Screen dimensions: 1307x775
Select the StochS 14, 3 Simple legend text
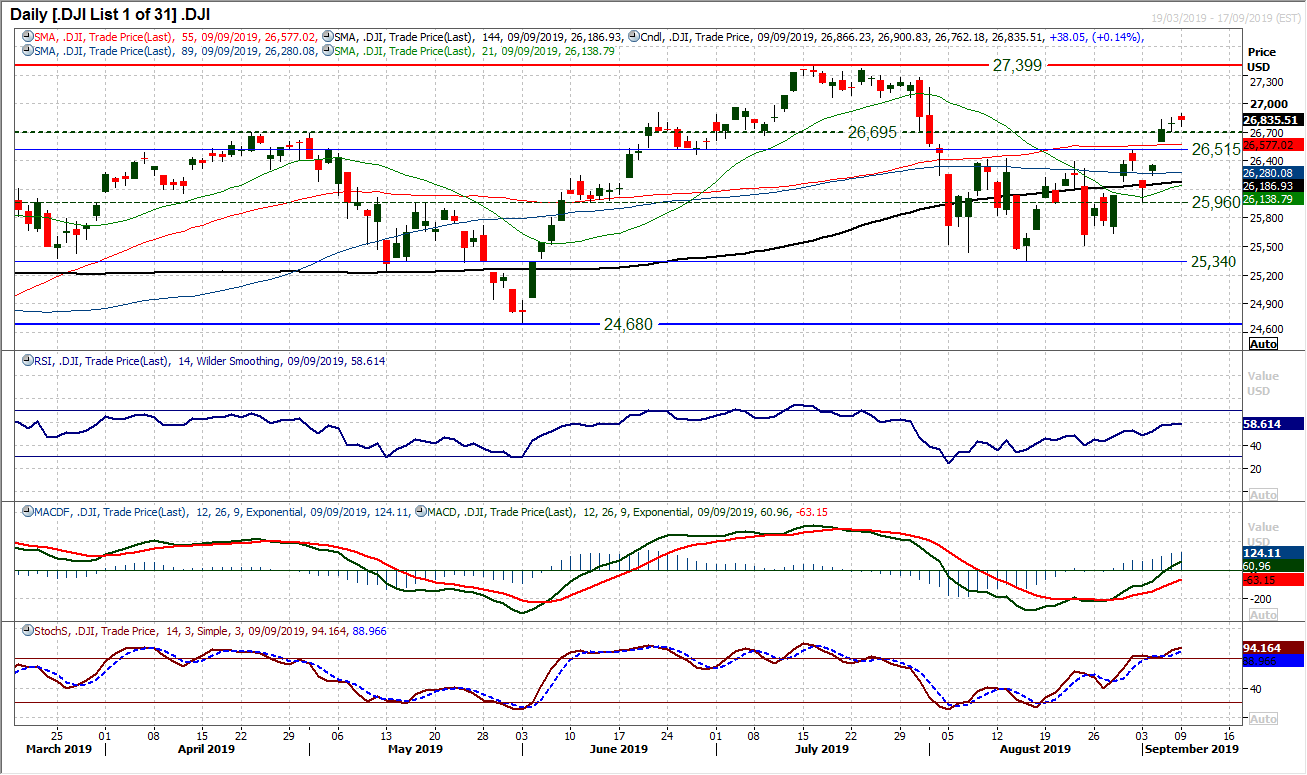(210, 631)
